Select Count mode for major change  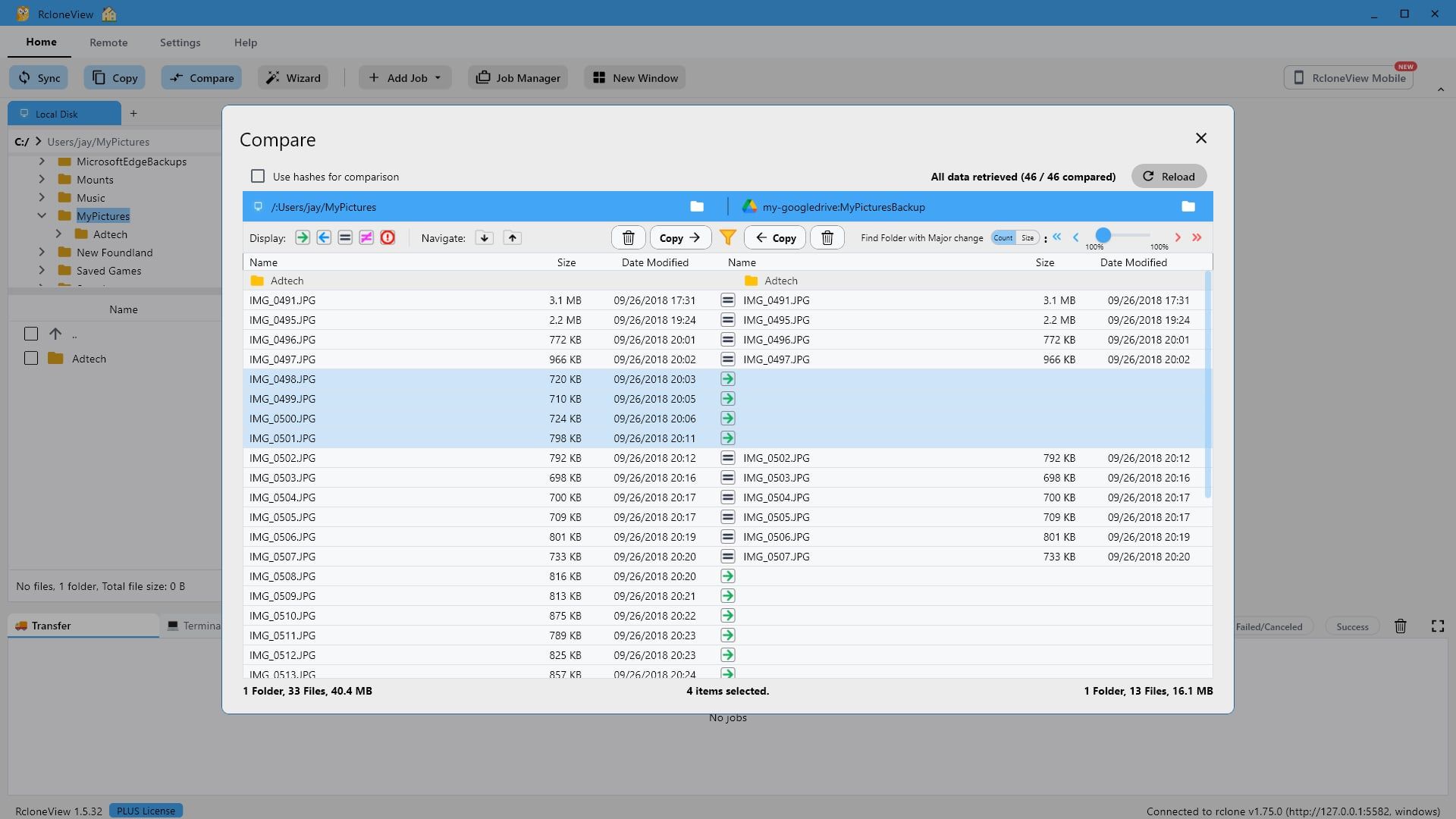1003,238
